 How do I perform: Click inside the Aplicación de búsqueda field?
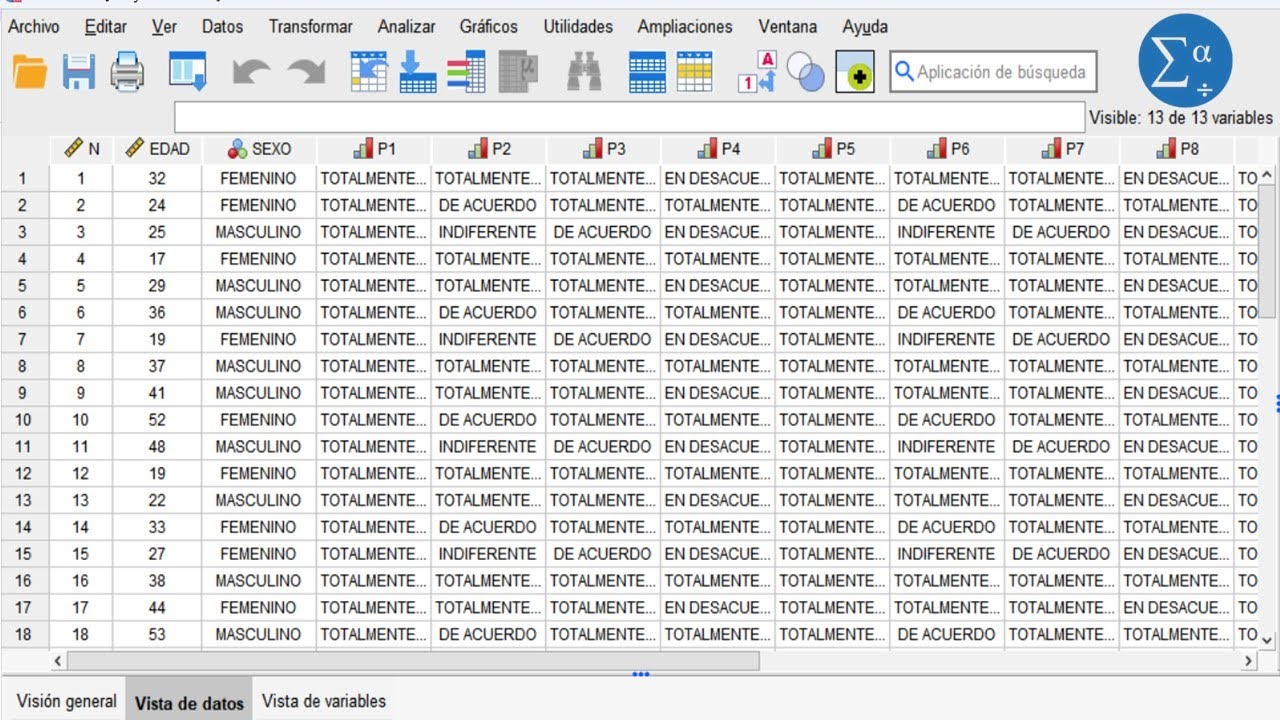point(993,72)
